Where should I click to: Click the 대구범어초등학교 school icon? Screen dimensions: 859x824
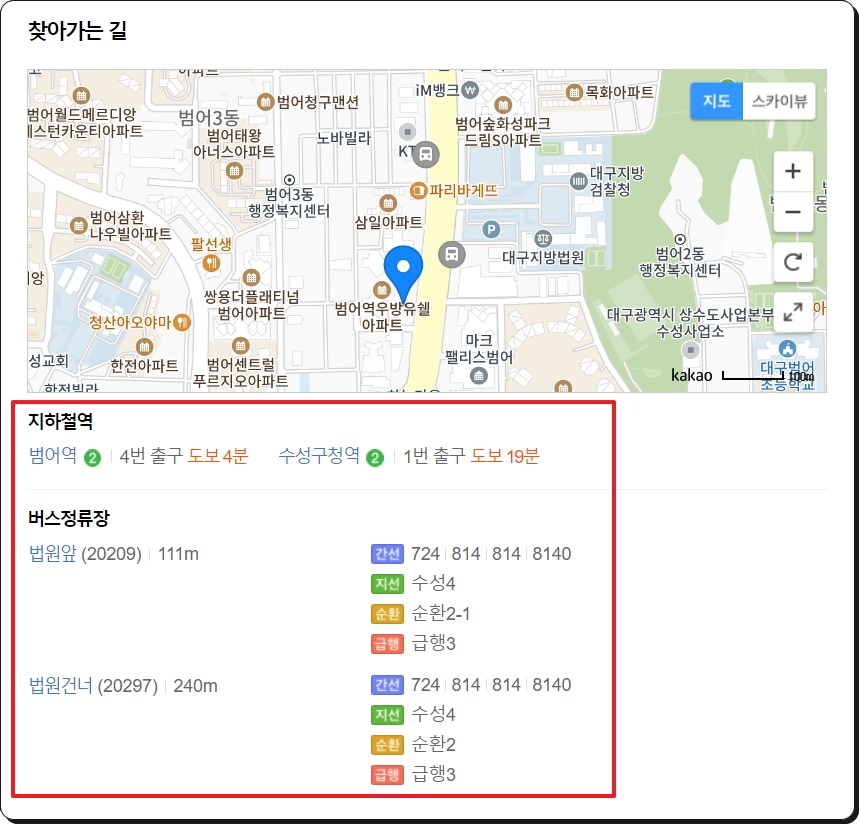(787, 348)
